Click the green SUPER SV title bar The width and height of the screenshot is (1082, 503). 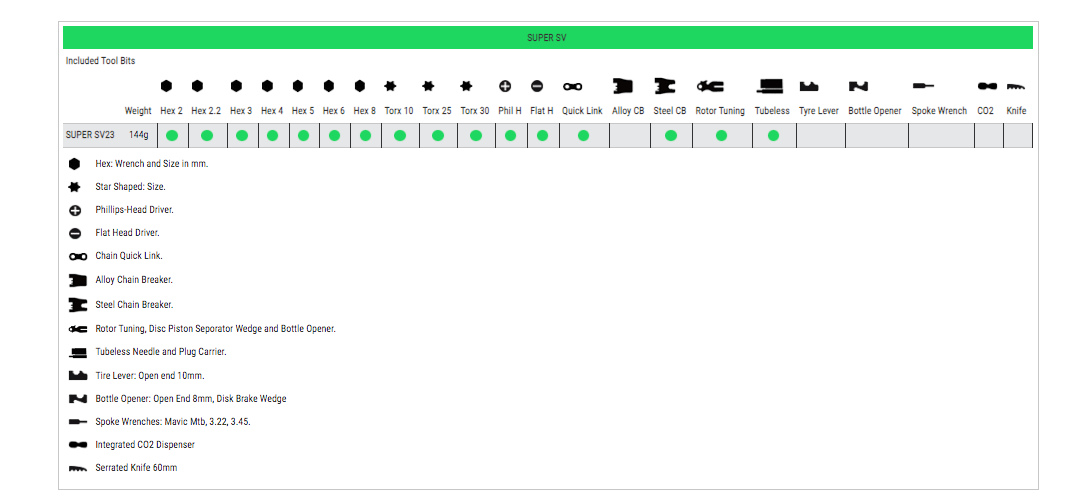[x=547, y=38]
